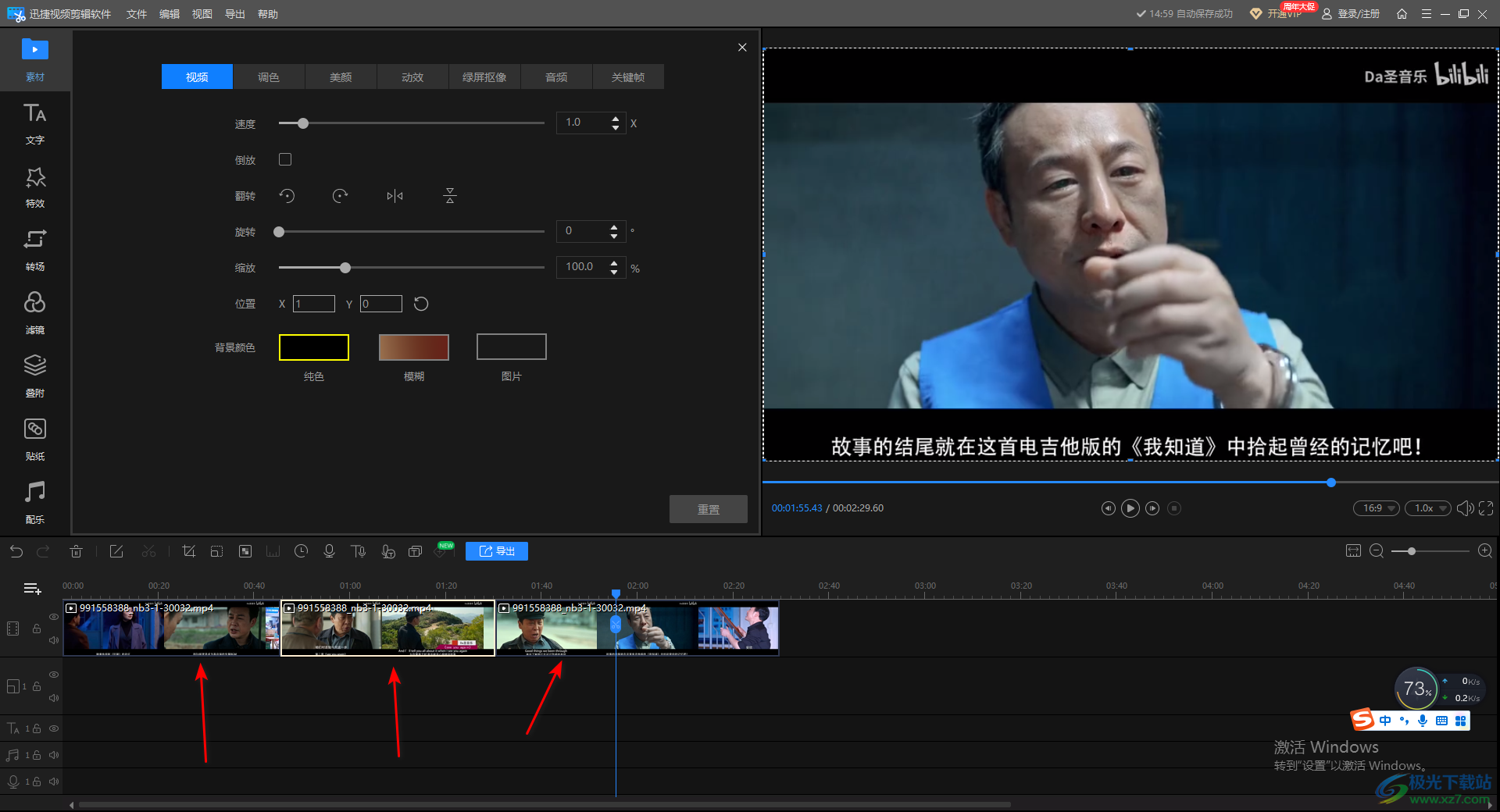
Task: Switch to the 音频 audio tab
Action: 556,77
